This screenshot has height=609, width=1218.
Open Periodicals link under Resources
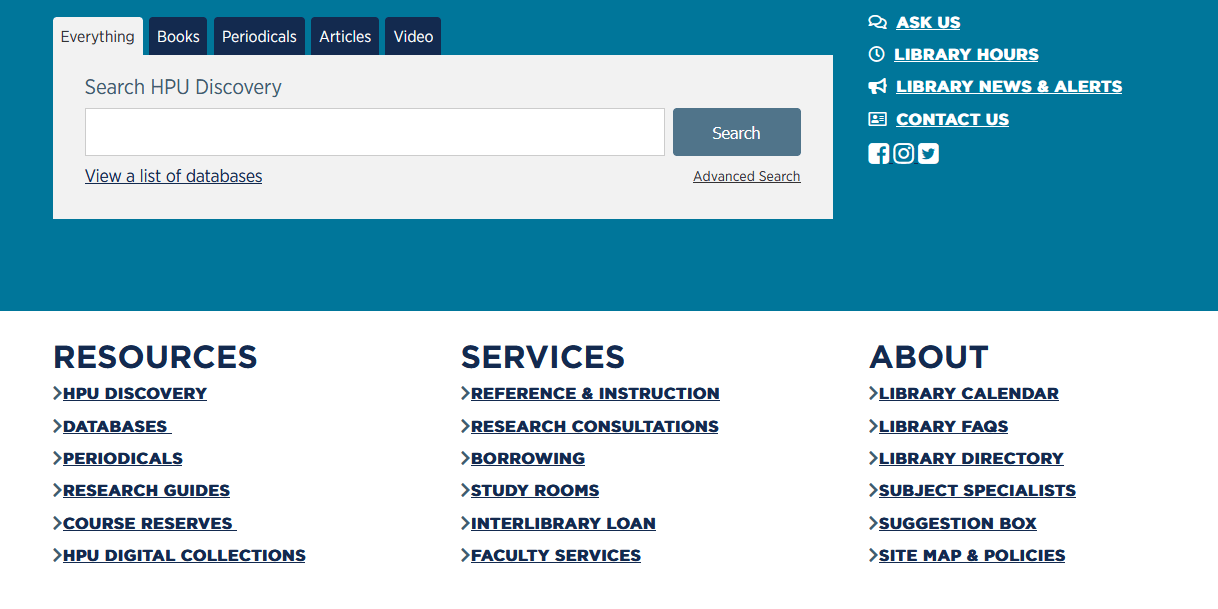(123, 458)
